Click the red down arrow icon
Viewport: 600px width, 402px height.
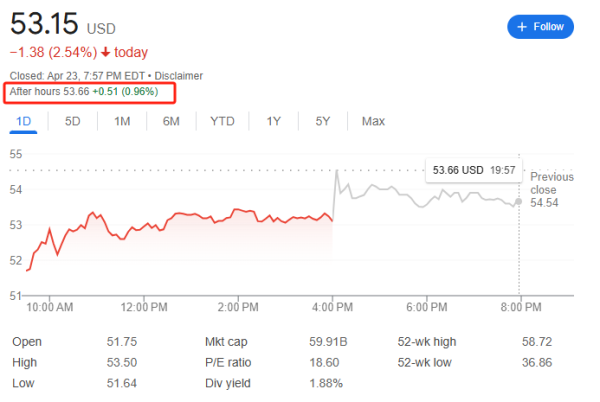pos(105,52)
